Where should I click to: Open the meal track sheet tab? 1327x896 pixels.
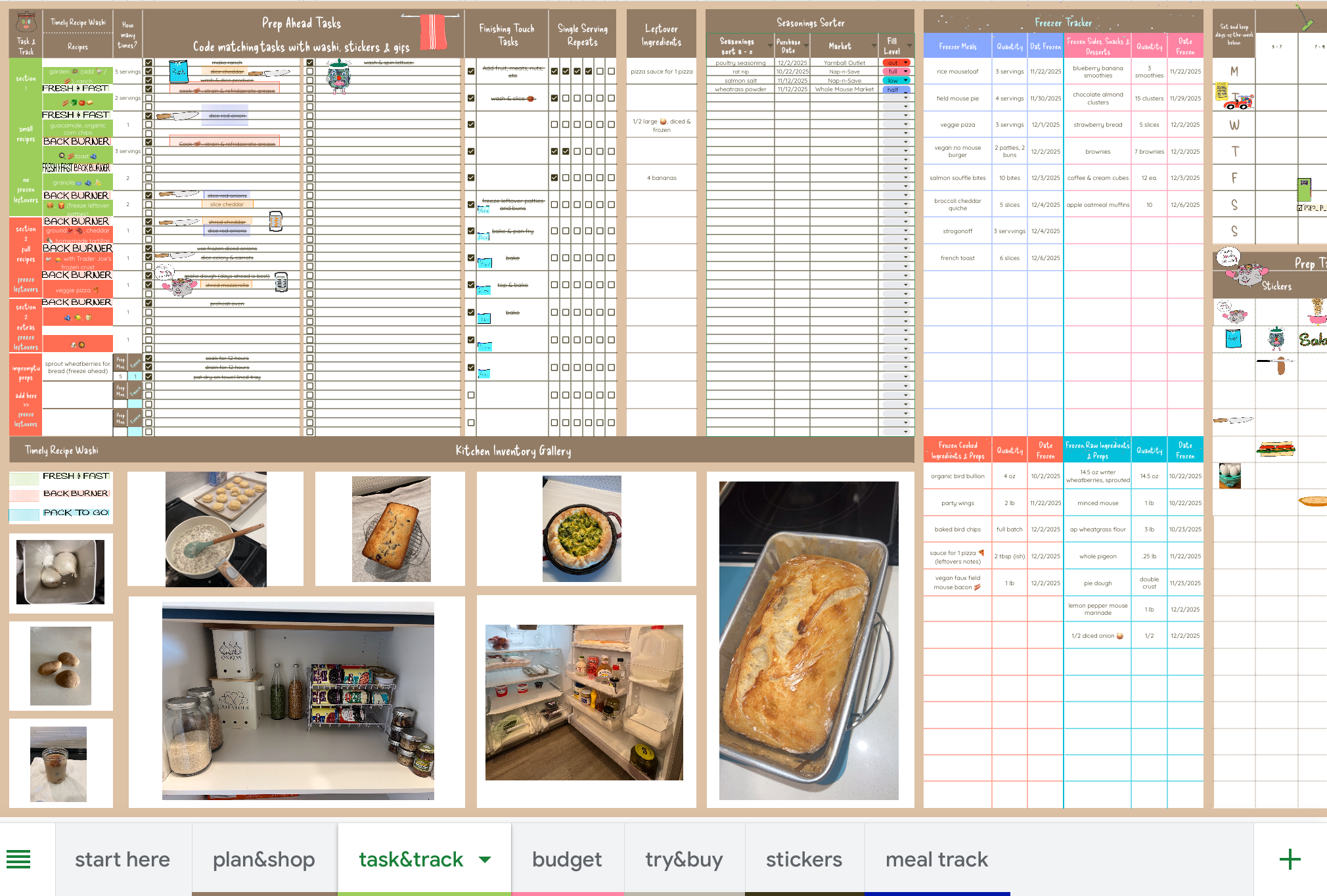937,859
